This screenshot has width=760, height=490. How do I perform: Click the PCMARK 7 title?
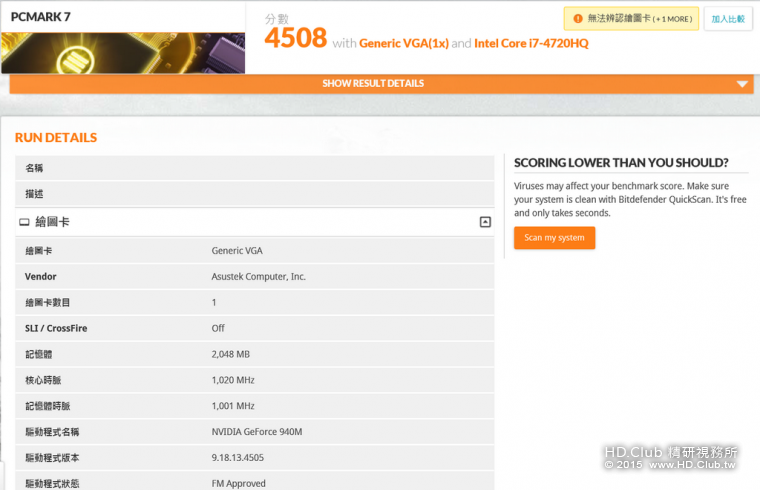click(41, 17)
